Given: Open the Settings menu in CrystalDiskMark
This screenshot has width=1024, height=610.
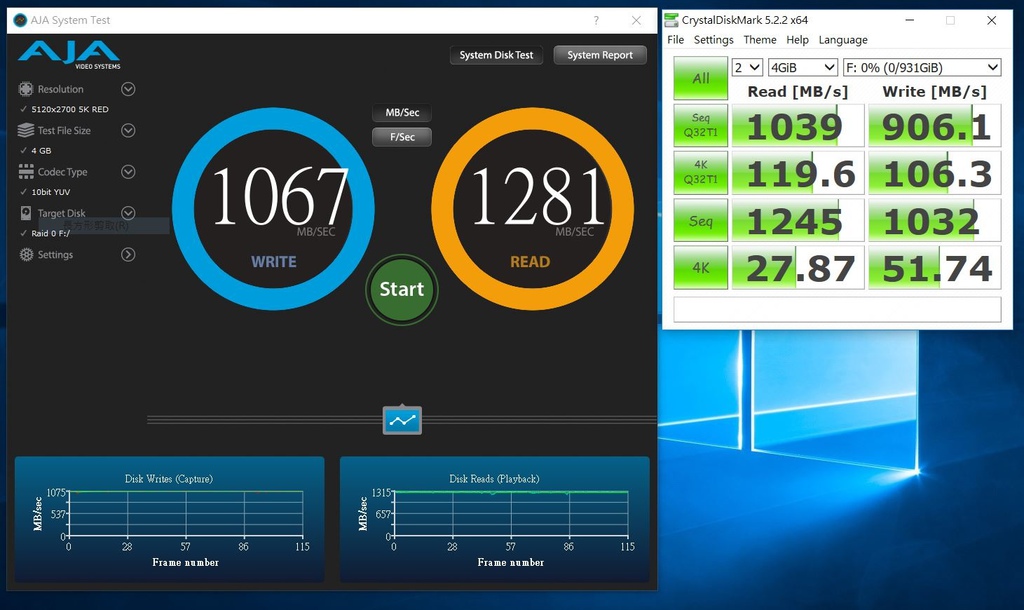Looking at the screenshot, I should pyautogui.click(x=713, y=40).
